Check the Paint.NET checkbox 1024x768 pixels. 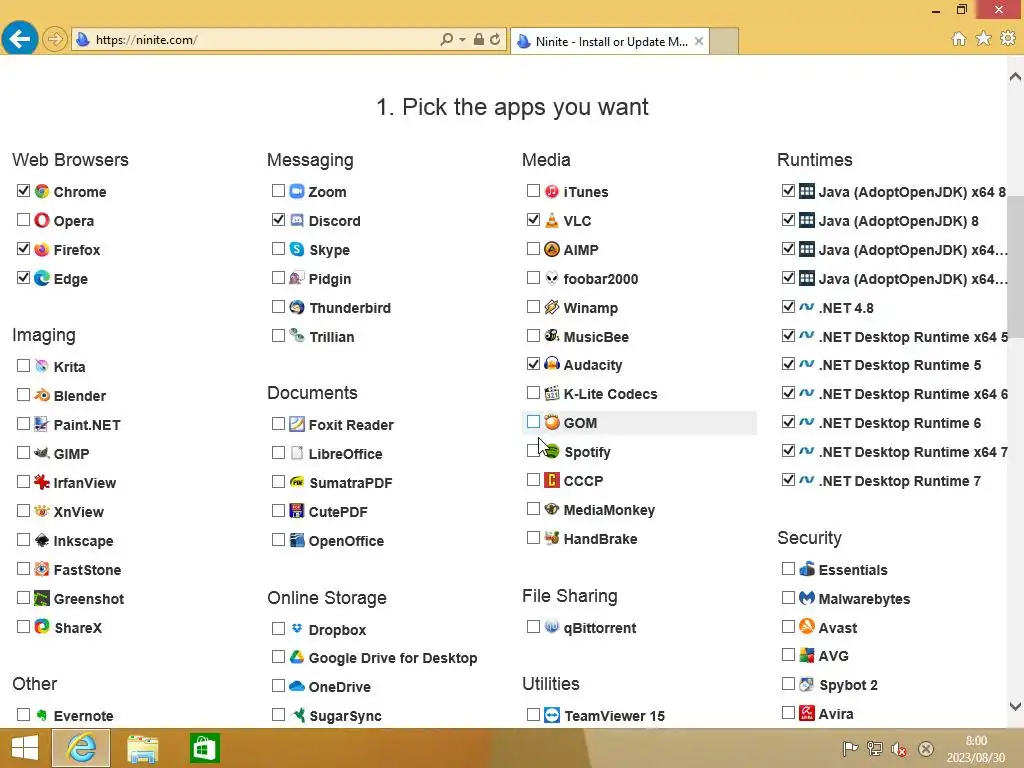click(x=24, y=424)
